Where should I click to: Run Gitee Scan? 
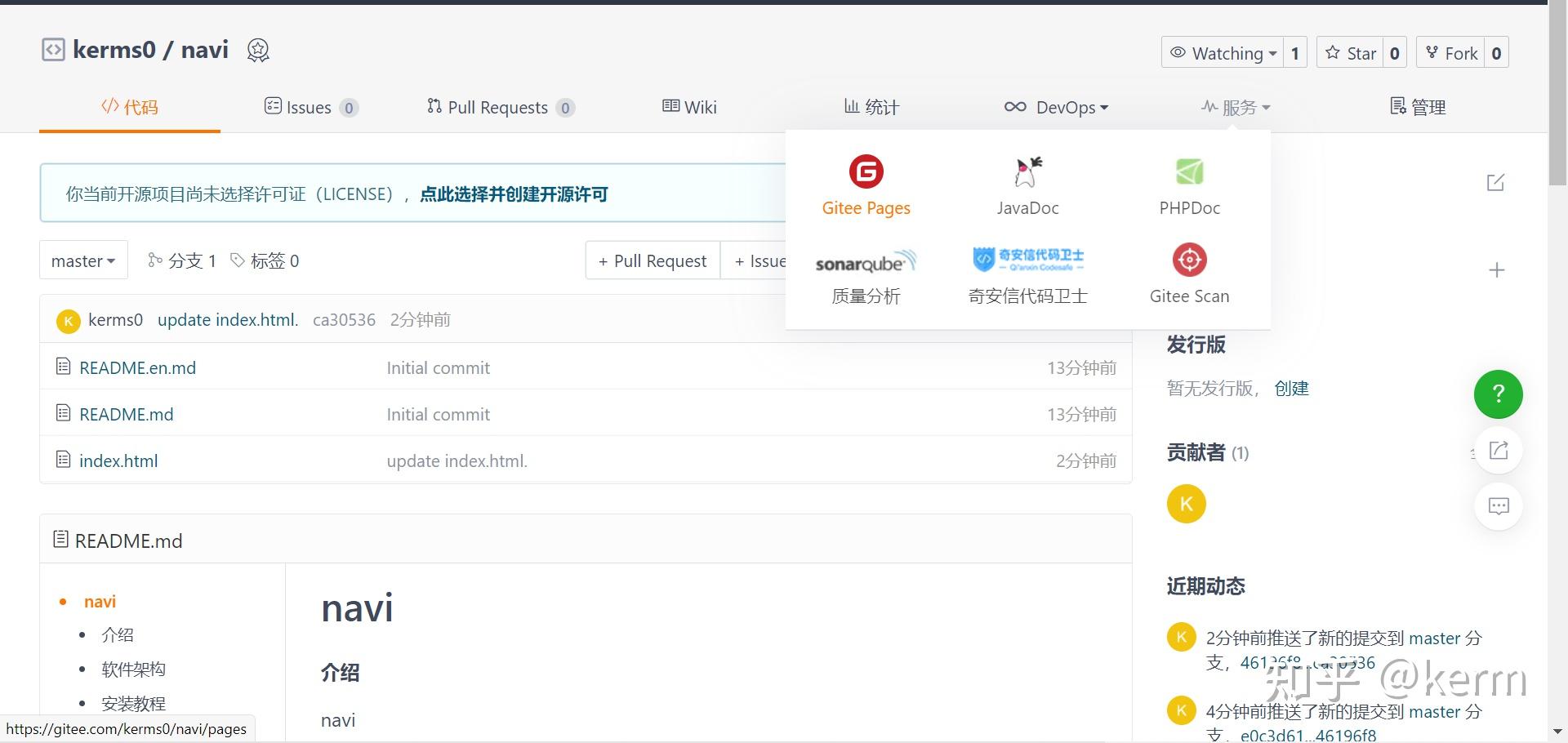[x=1189, y=276]
